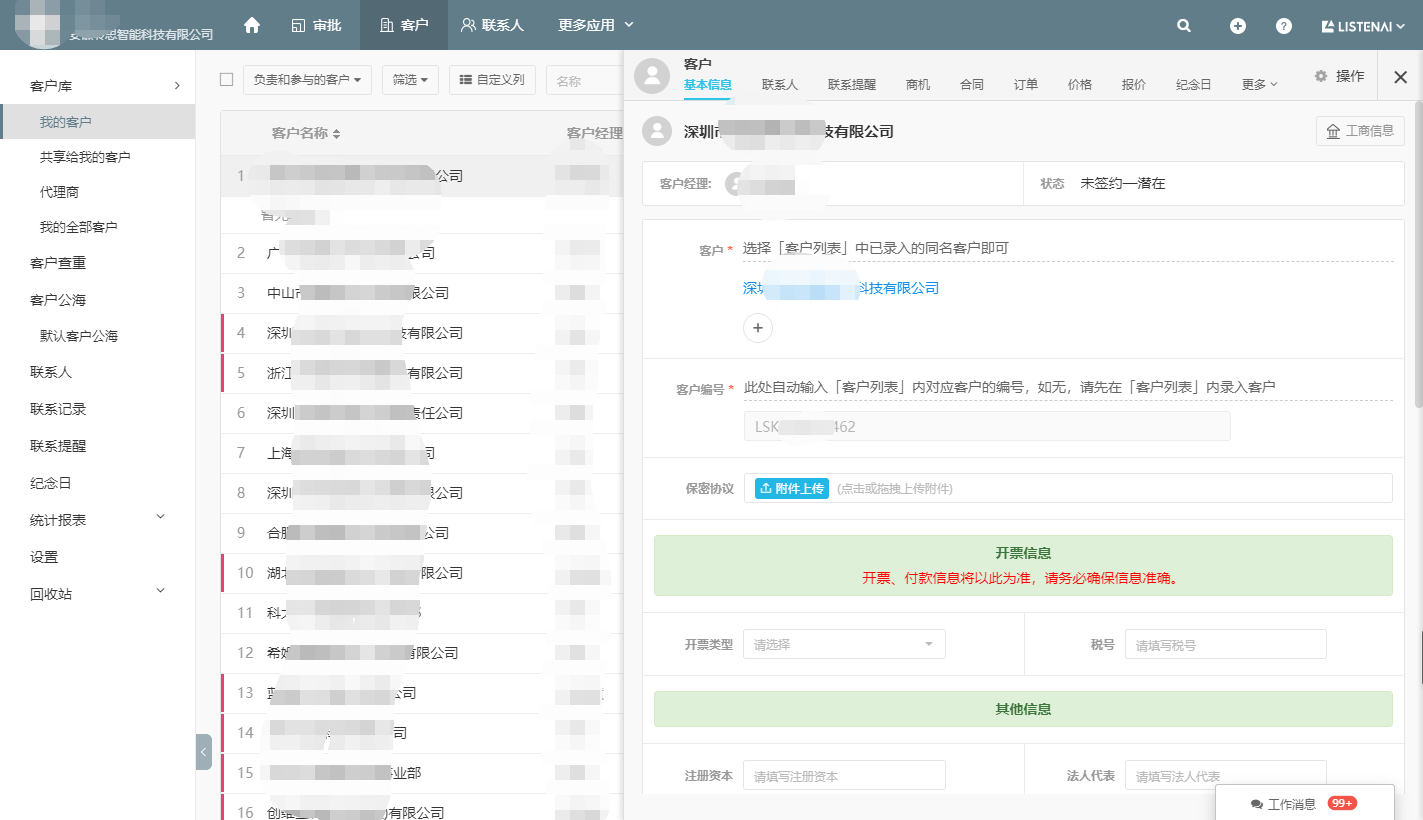Click the 税号 input field
Image resolution: width=1423 pixels, height=820 pixels.
pos(1226,644)
